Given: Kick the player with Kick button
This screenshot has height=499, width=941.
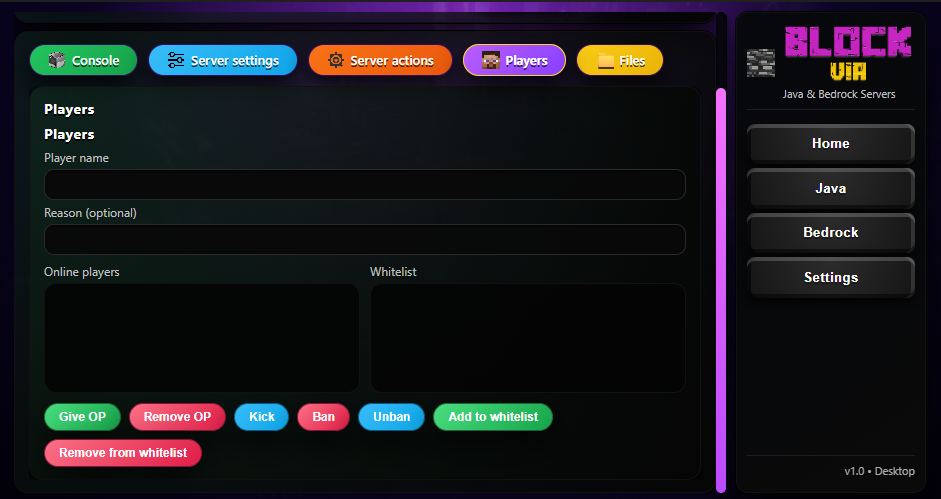Looking at the screenshot, I should 261,417.
